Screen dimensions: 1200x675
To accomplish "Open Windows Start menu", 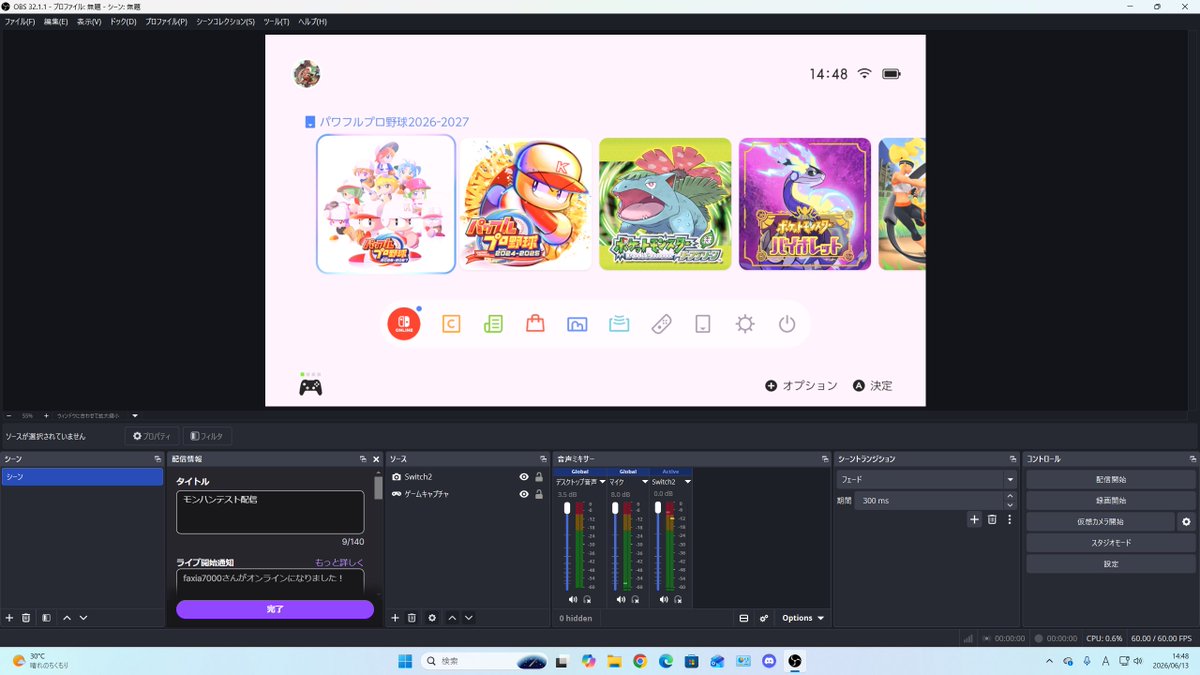I will 405,661.
